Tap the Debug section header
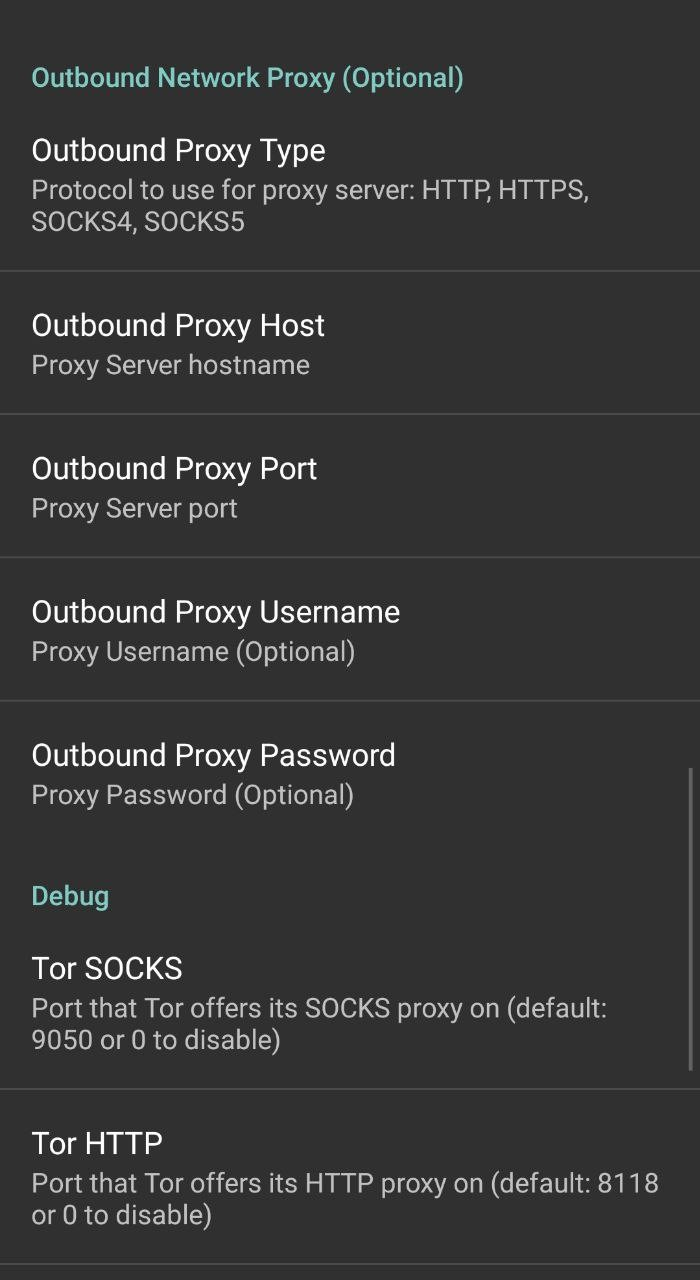Viewport: 700px width, 1280px height. [70, 896]
